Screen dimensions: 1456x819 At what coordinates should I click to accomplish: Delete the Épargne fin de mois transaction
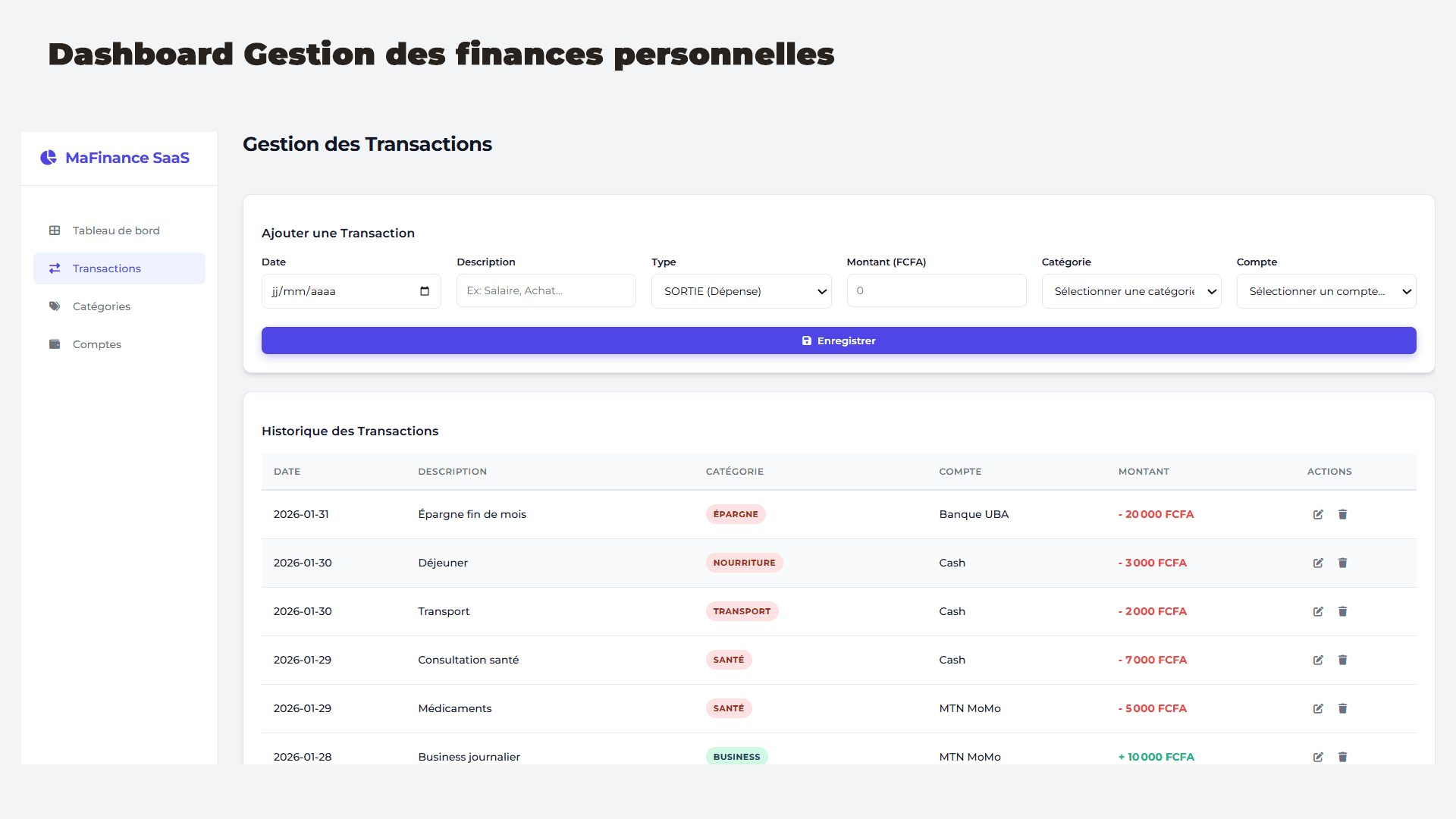point(1342,514)
